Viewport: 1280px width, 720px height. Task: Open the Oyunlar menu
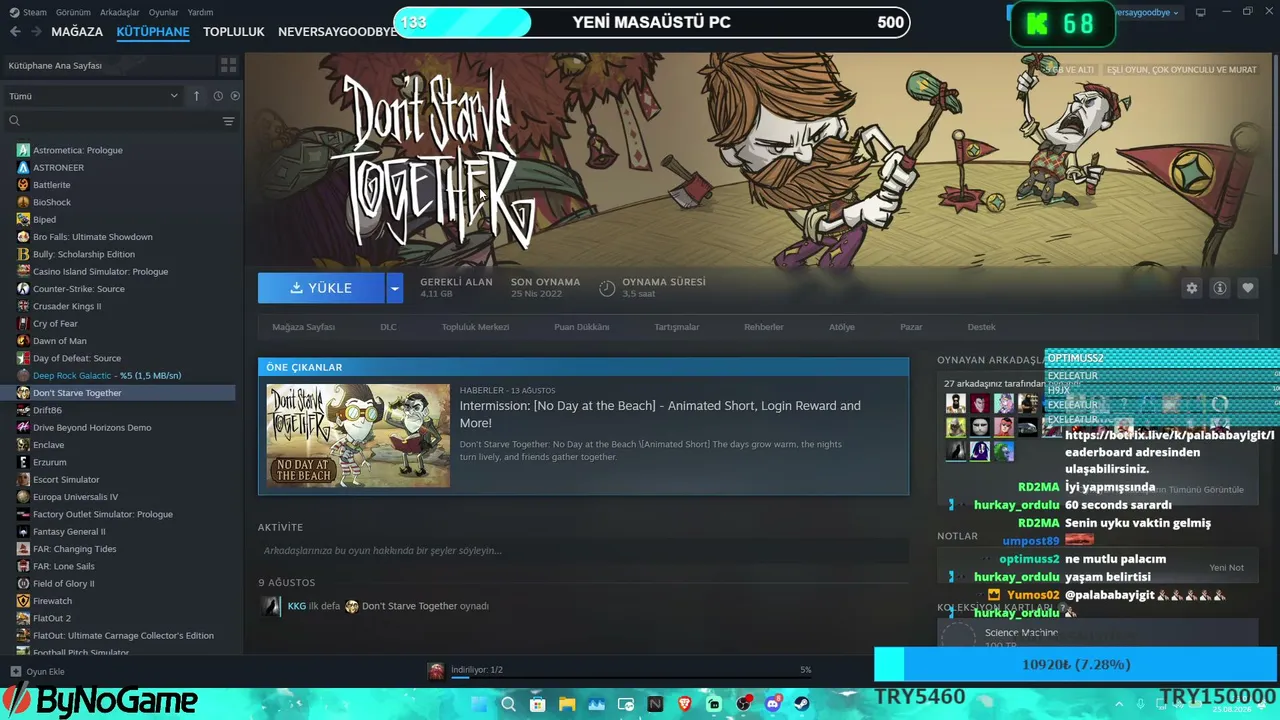(x=163, y=12)
